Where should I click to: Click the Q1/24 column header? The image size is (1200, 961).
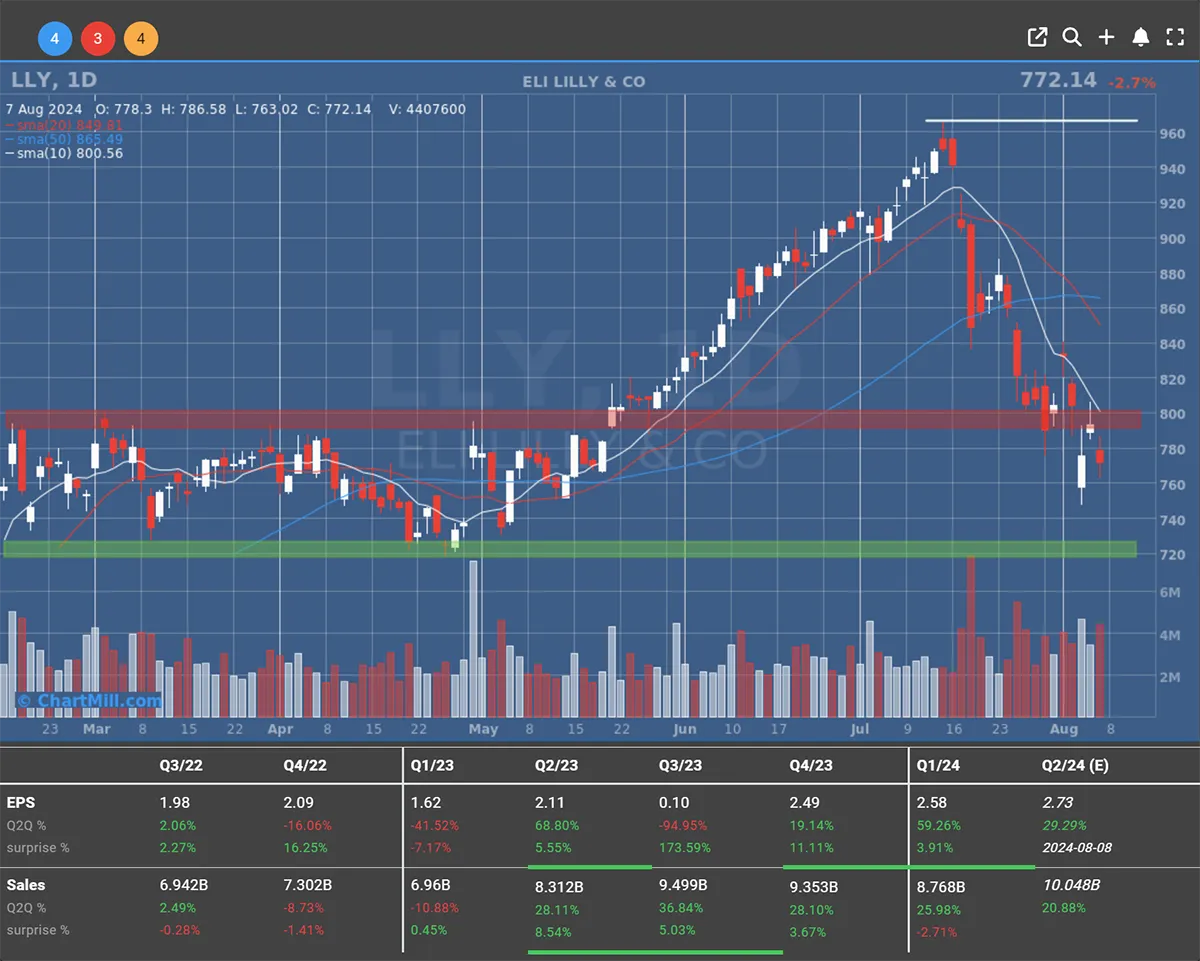point(938,766)
